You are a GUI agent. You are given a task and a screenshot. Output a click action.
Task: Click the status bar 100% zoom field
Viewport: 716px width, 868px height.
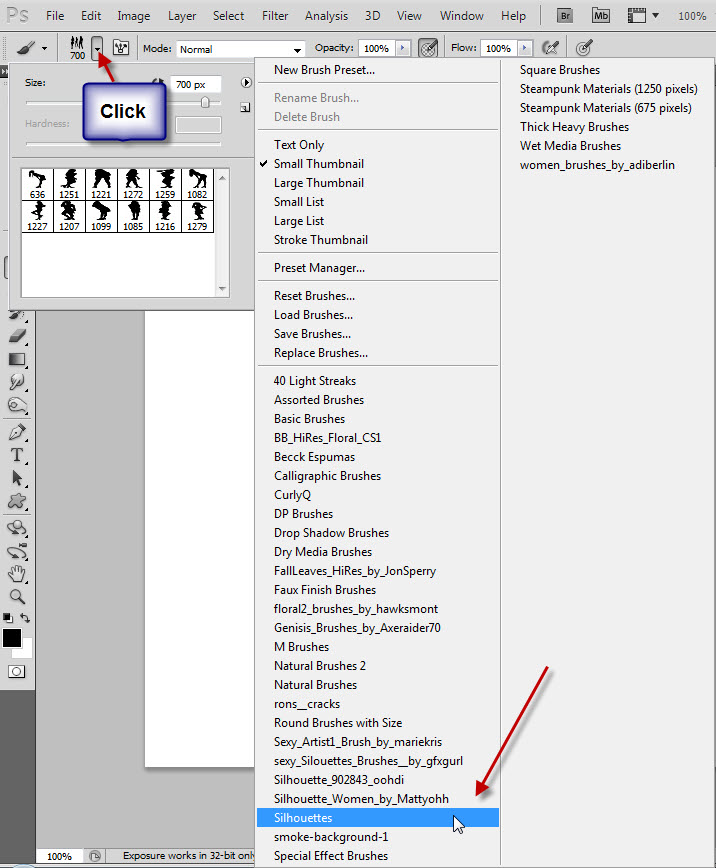[59, 856]
